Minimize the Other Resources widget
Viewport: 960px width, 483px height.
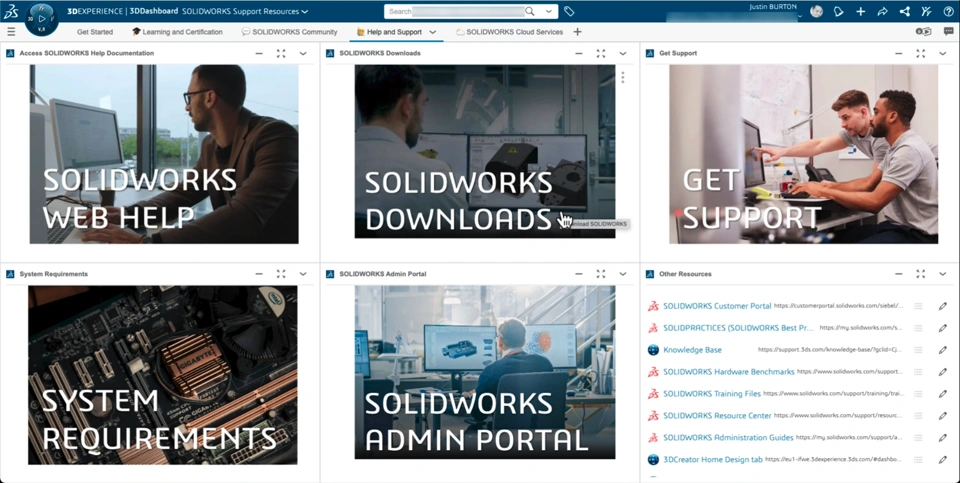point(898,274)
